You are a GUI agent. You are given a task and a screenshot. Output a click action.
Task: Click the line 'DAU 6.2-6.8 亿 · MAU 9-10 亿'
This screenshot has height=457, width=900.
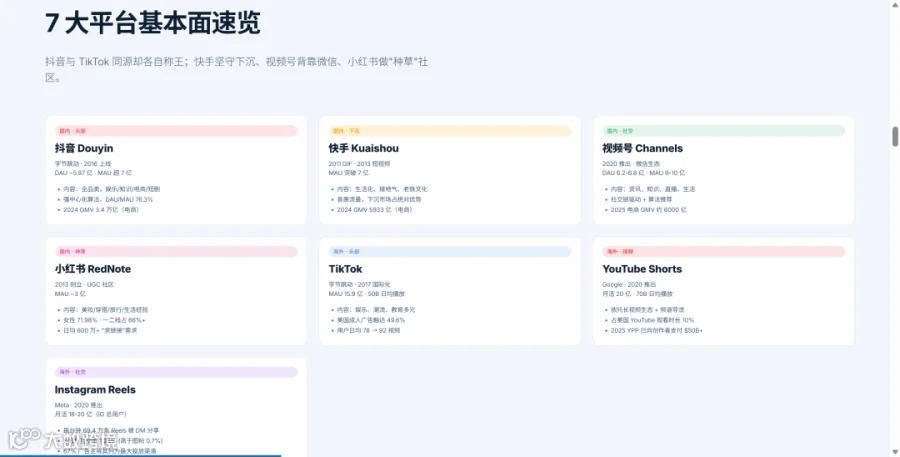(x=643, y=173)
